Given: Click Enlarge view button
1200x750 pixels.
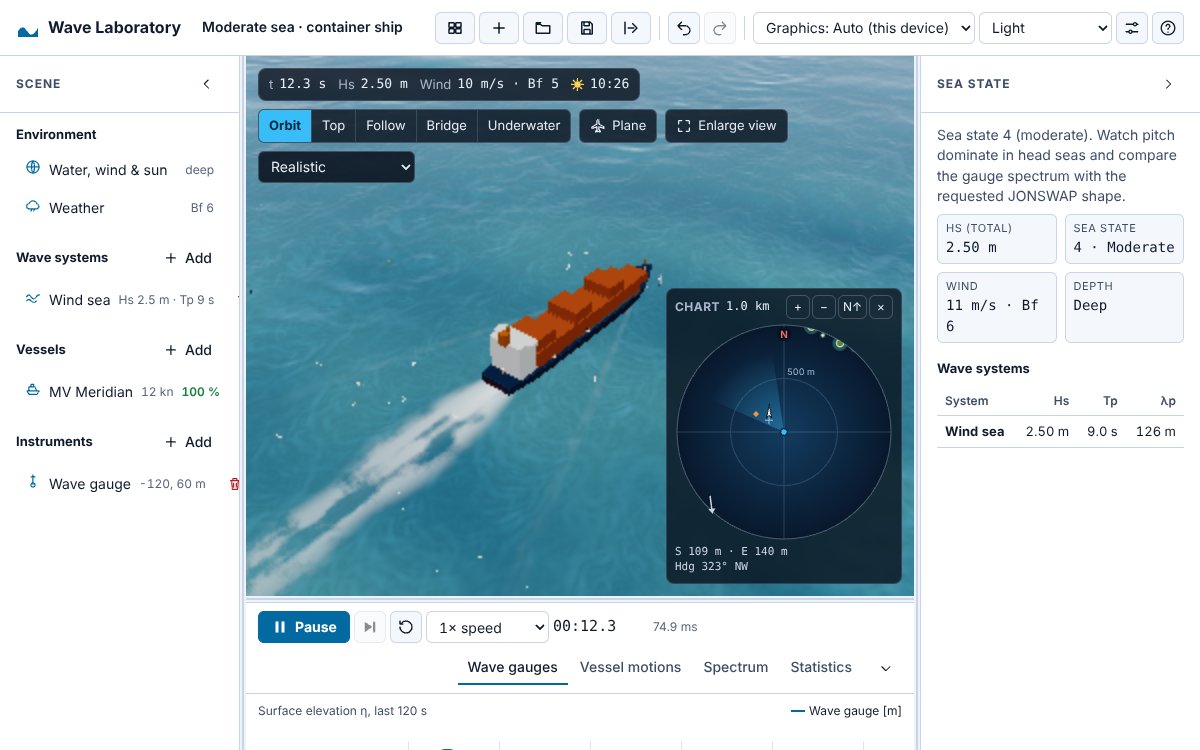Looking at the screenshot, I should pyautogui.click(x=727, y=126).
